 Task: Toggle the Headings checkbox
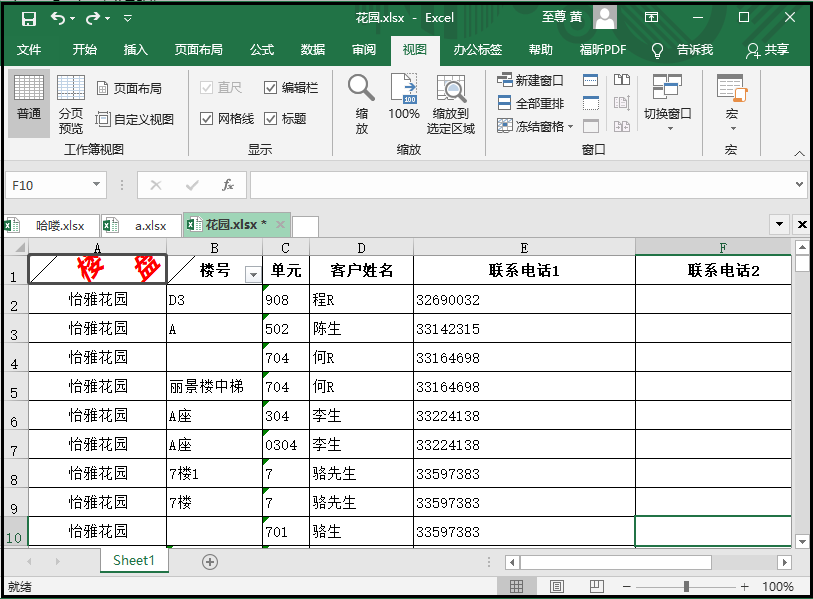[x=271, y=118]
